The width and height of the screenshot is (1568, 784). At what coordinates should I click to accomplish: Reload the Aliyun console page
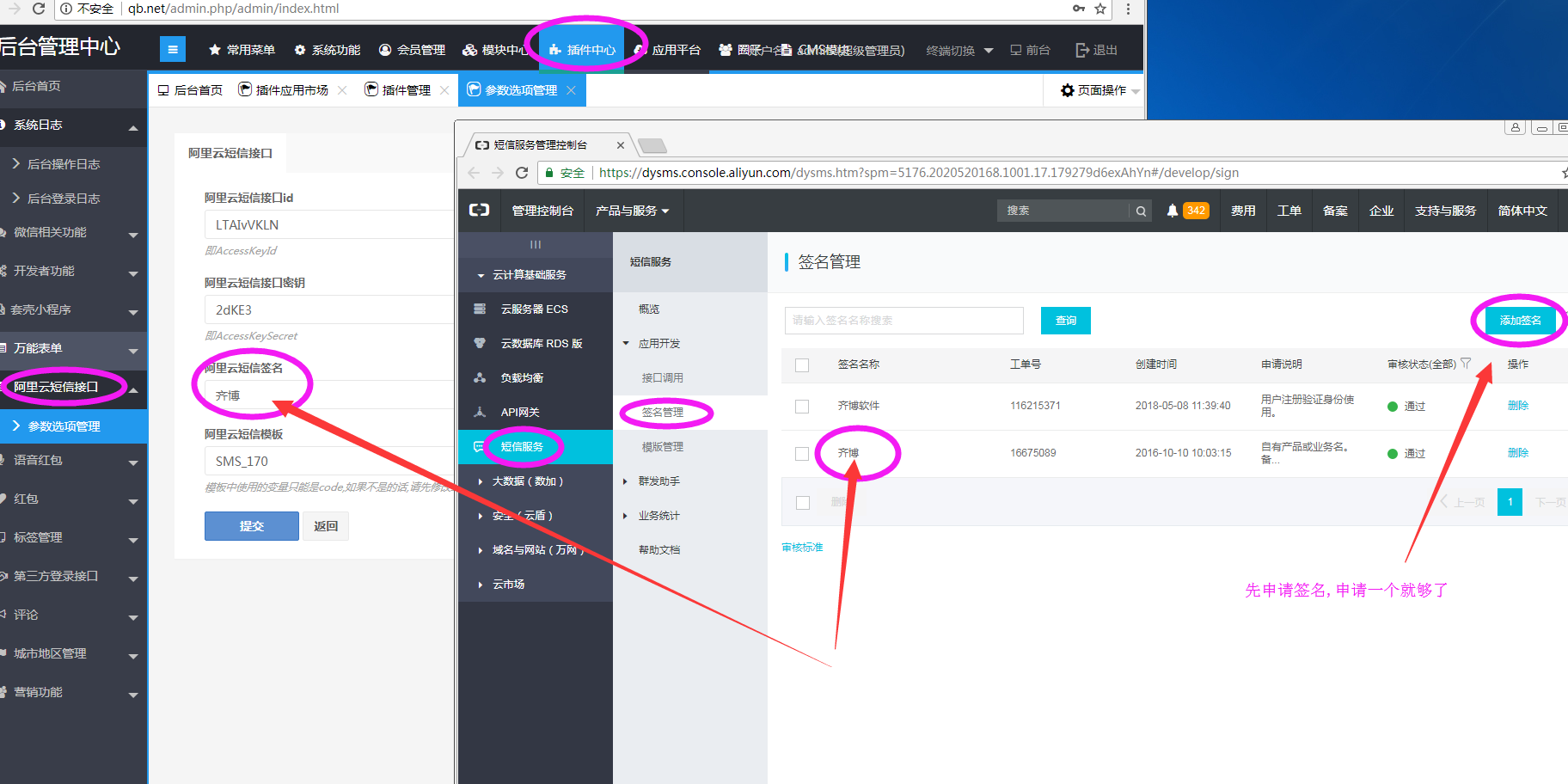521,173
